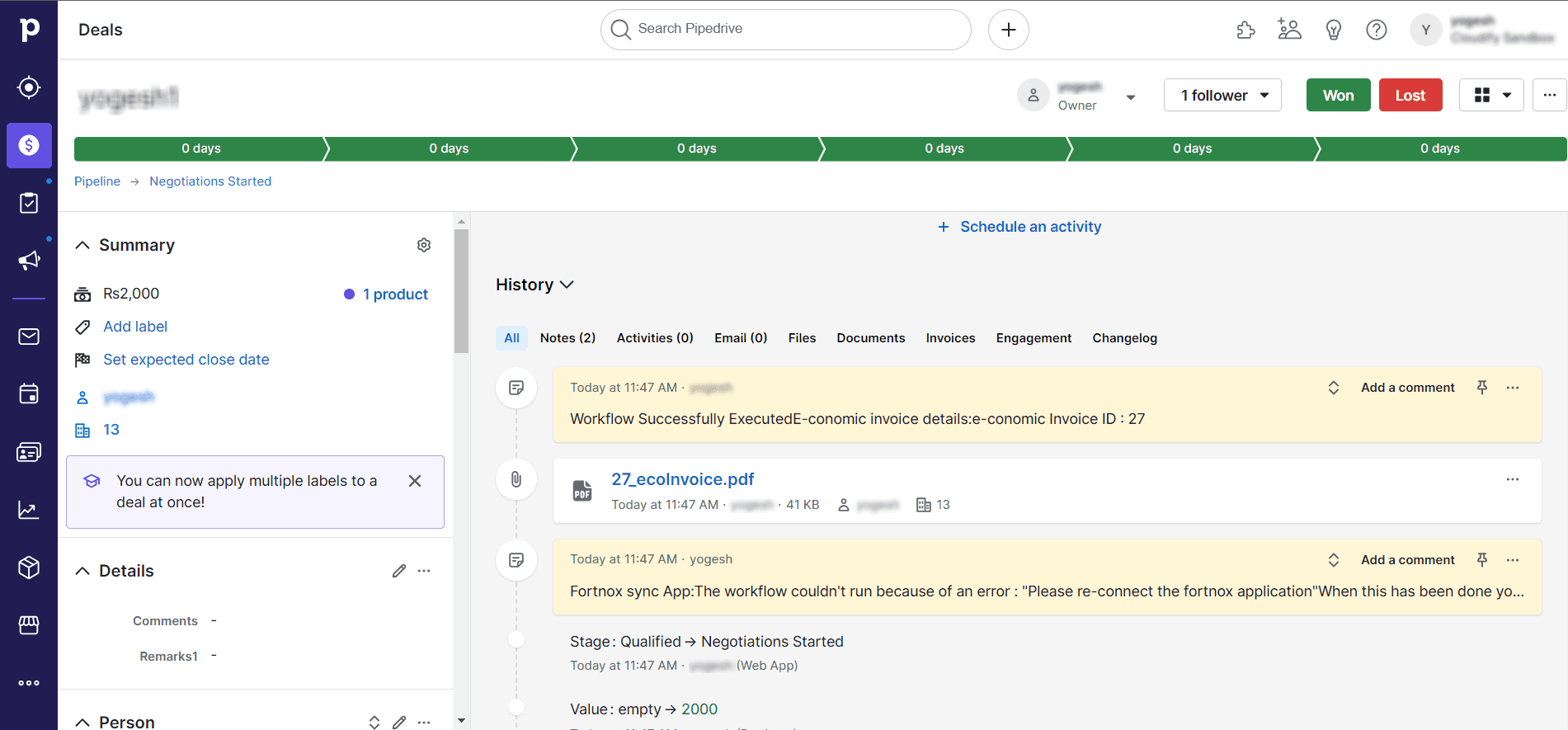Switch to the Email (0) tab

pos(741,338)
